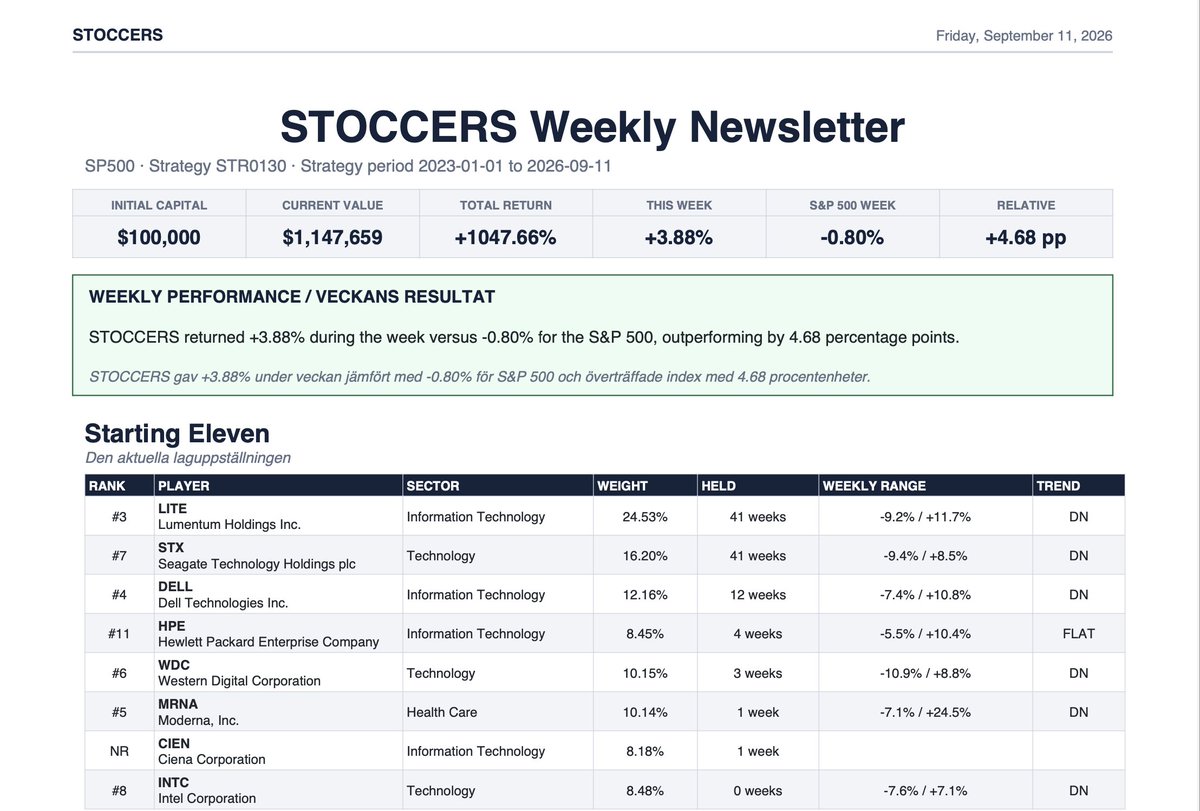Click the Total Return value +1047.66%
This screenshot has height=811, width=1200.
(506, 238)
